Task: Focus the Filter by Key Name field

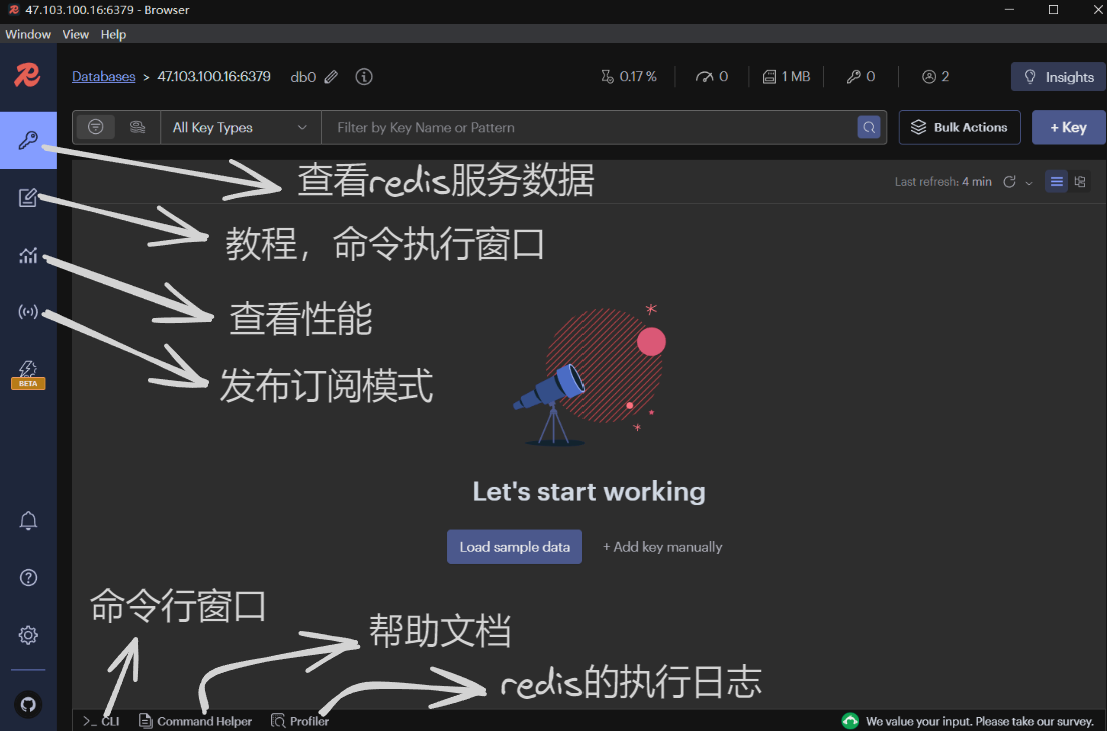Action: coord(590,128)
